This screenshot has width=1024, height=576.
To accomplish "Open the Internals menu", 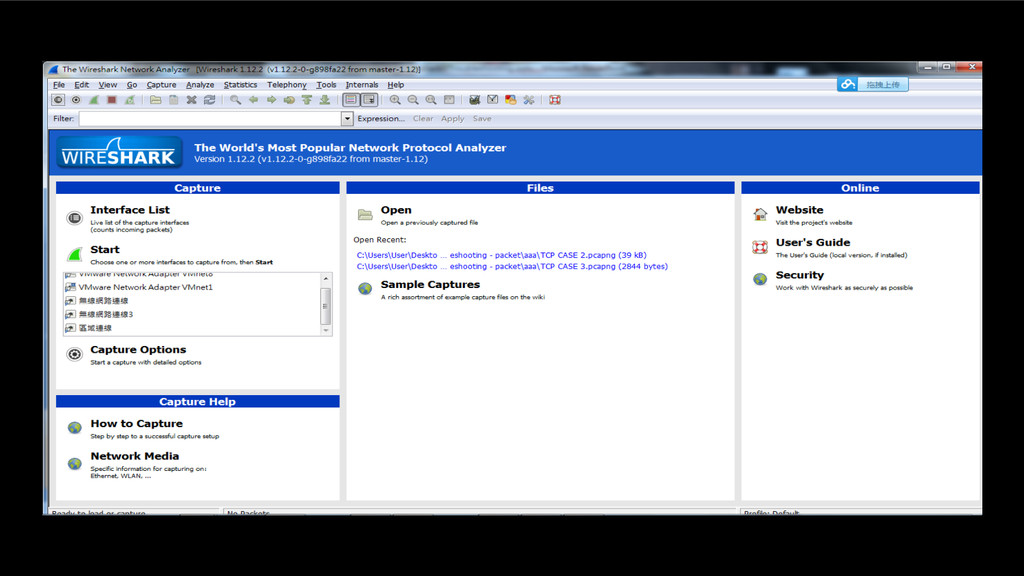I will (x=362, y=85).
